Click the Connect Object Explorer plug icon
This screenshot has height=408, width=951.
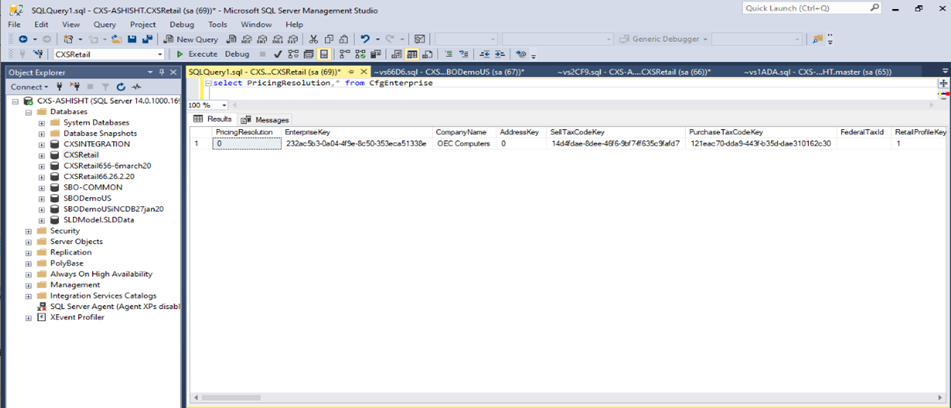[x=59, y=87]
